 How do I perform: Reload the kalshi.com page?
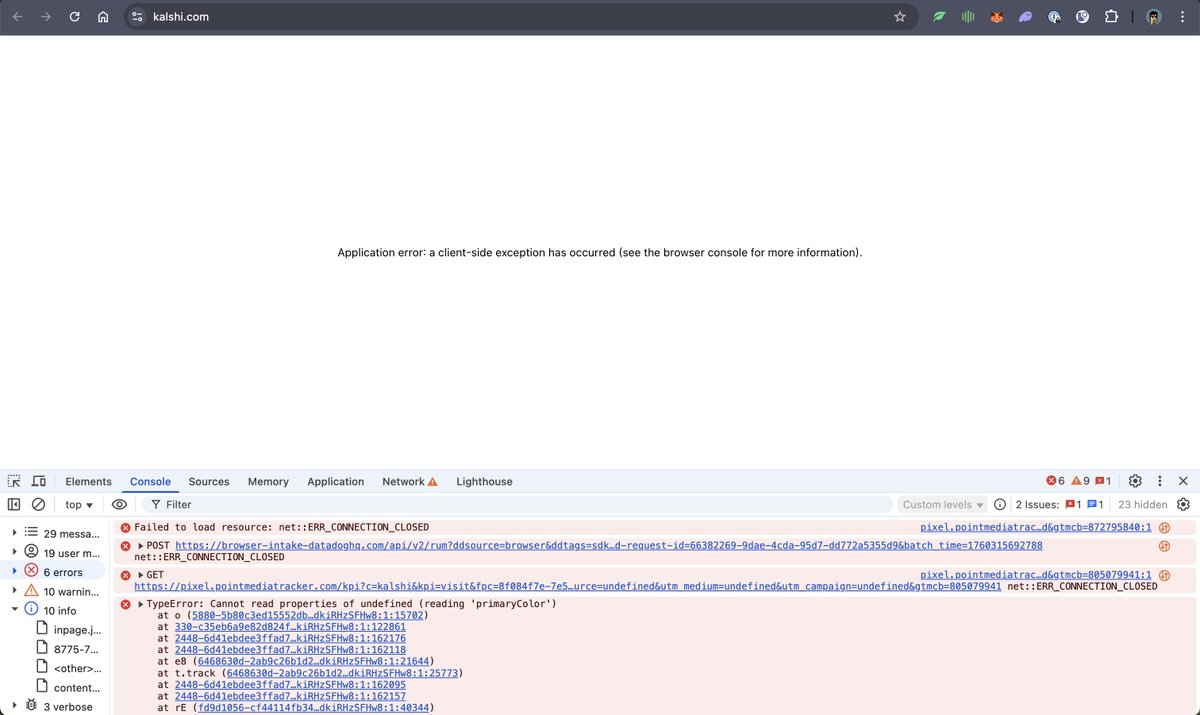click(x=74, y=17)
